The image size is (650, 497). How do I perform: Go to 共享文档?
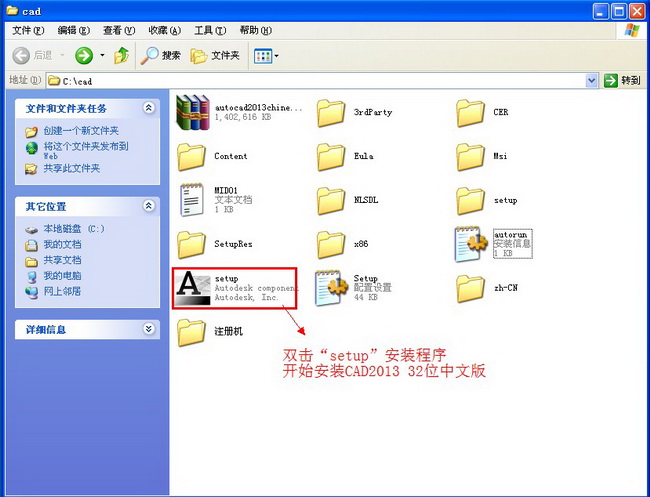tap(63, 260)
